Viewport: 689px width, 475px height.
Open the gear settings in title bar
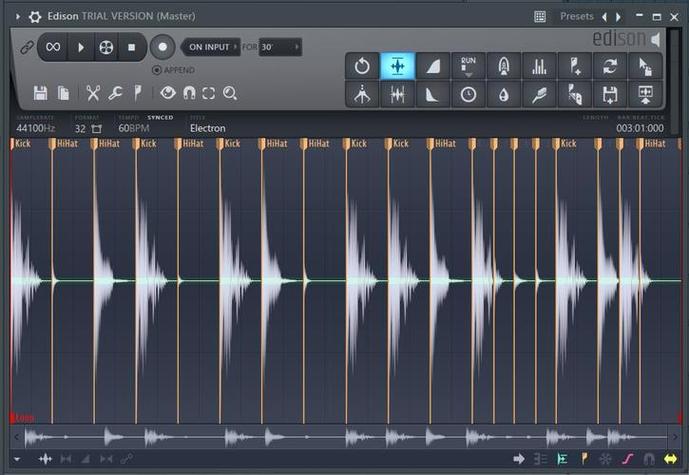35,17
